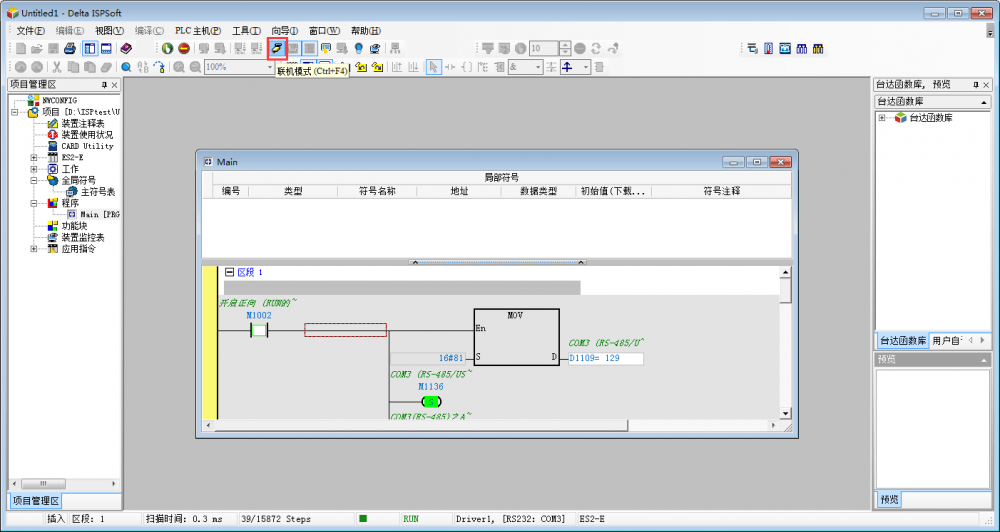This screenshot has width=1000, height=532.
Task: Open the purple help book icon
Action: pyautogui.click(x=125, y=48)
